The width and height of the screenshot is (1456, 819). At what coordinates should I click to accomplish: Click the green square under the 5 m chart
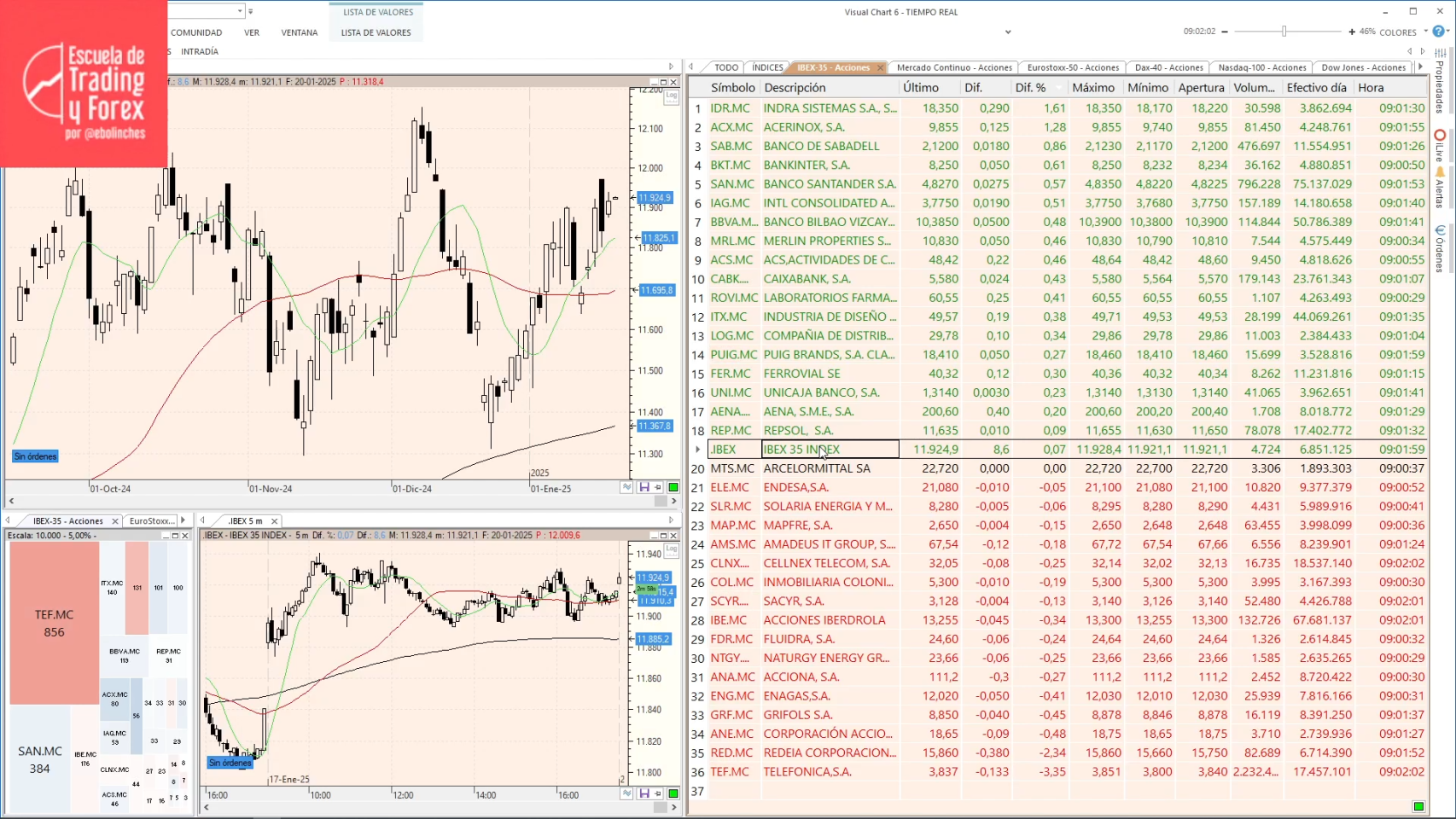(673, 793)
